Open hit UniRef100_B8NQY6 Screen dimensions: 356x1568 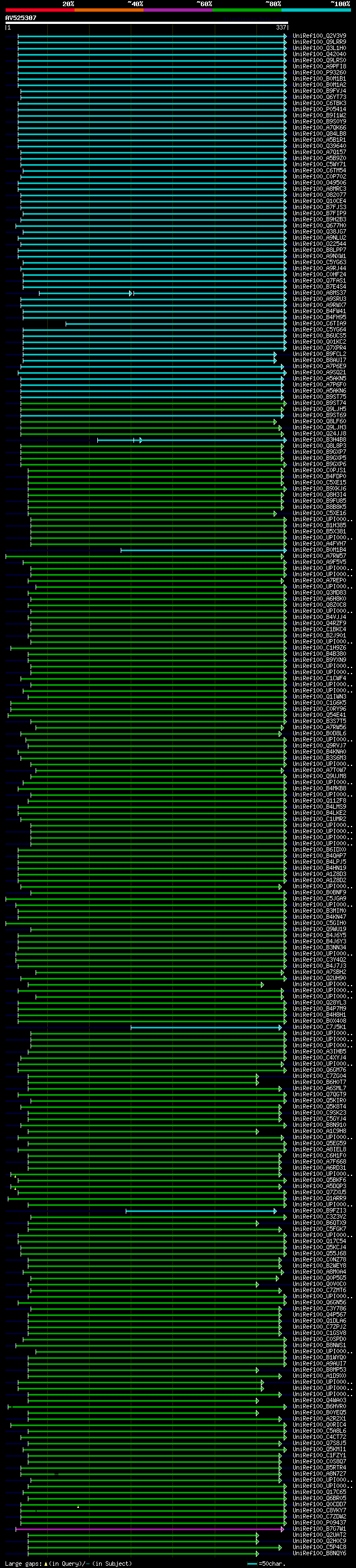pyautogui.click(x=319, y=1554)
